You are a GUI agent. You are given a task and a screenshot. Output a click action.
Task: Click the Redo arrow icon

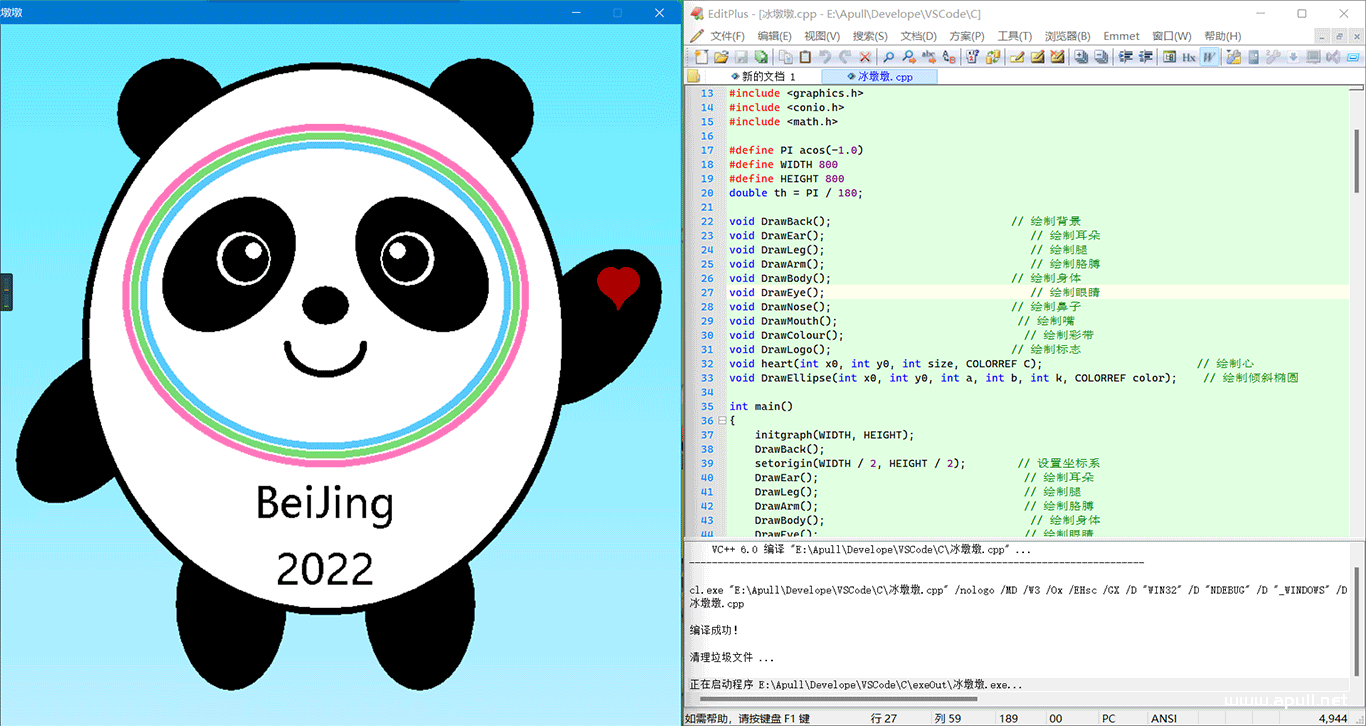click(845, 57)
